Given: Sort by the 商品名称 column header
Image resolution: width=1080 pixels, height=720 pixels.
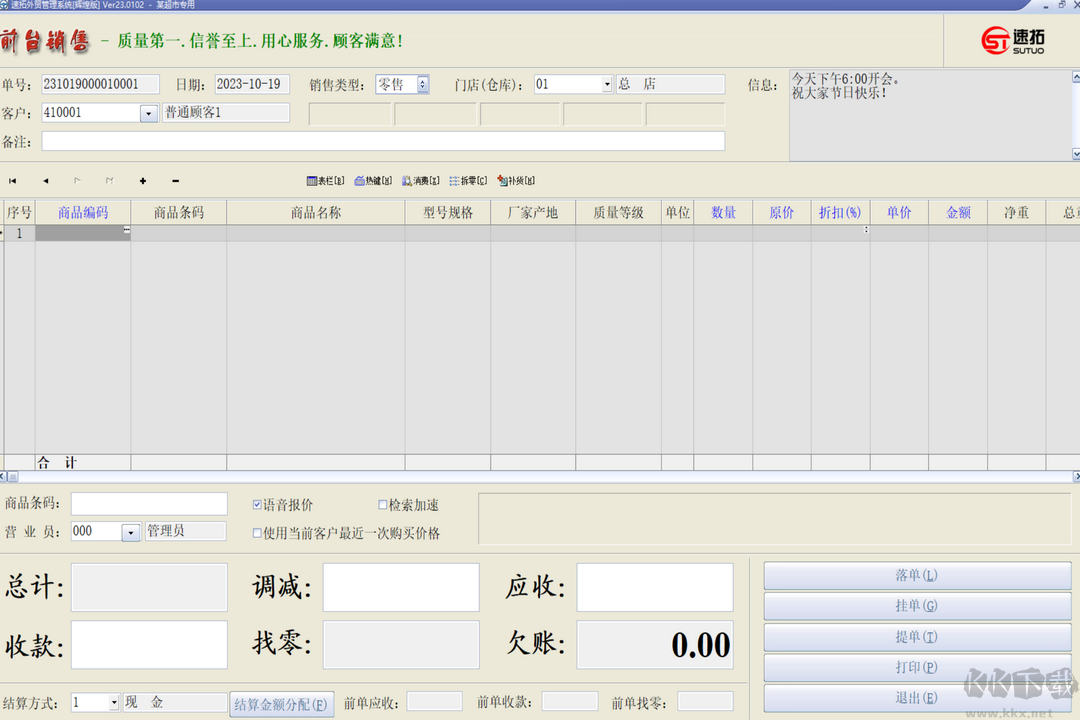Looking at the screenshot, I should click(315, 213).
